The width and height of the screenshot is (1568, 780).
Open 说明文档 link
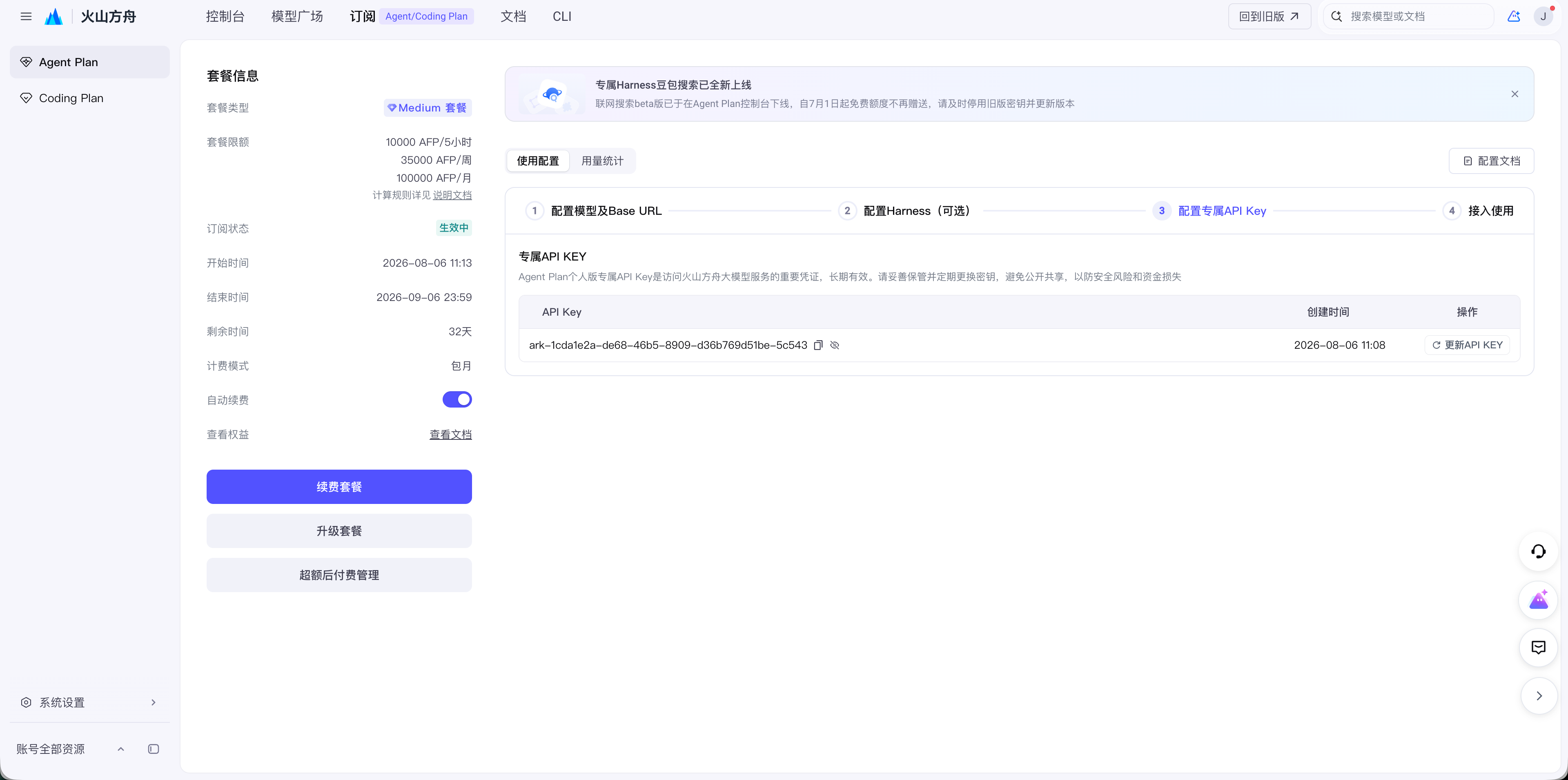pyautogui.click(x=452, y=195)
